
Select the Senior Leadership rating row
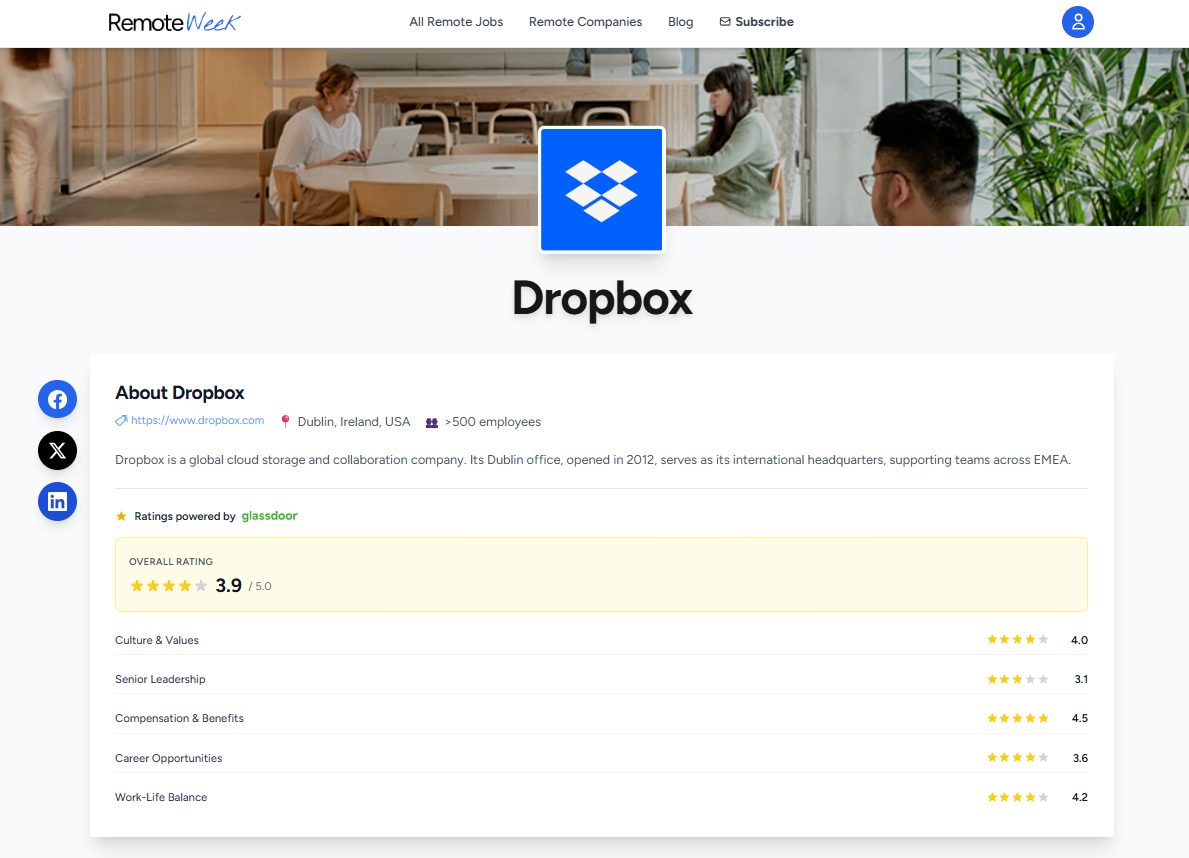pos(601,679)
